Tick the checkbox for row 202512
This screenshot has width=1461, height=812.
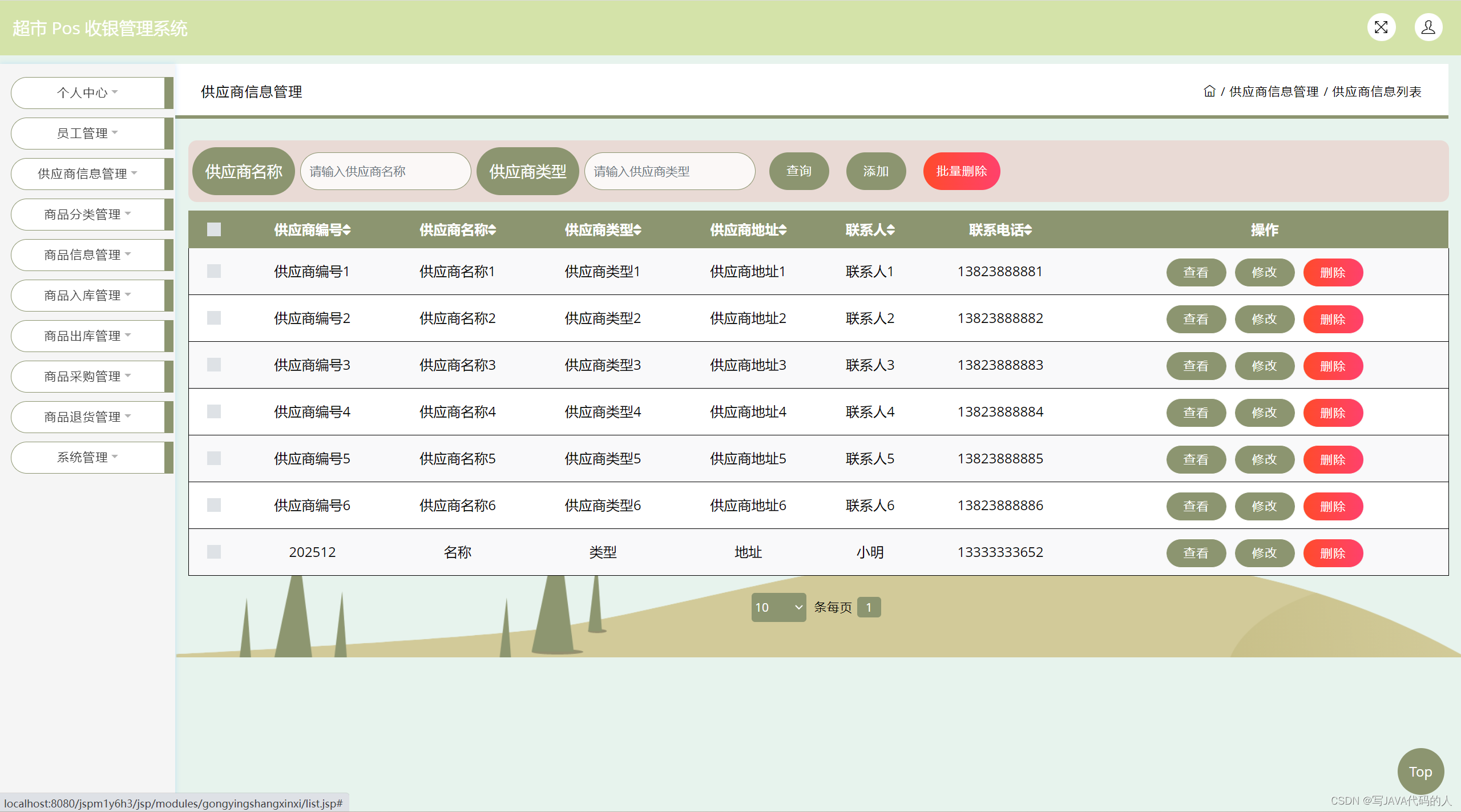pos(214,552)
